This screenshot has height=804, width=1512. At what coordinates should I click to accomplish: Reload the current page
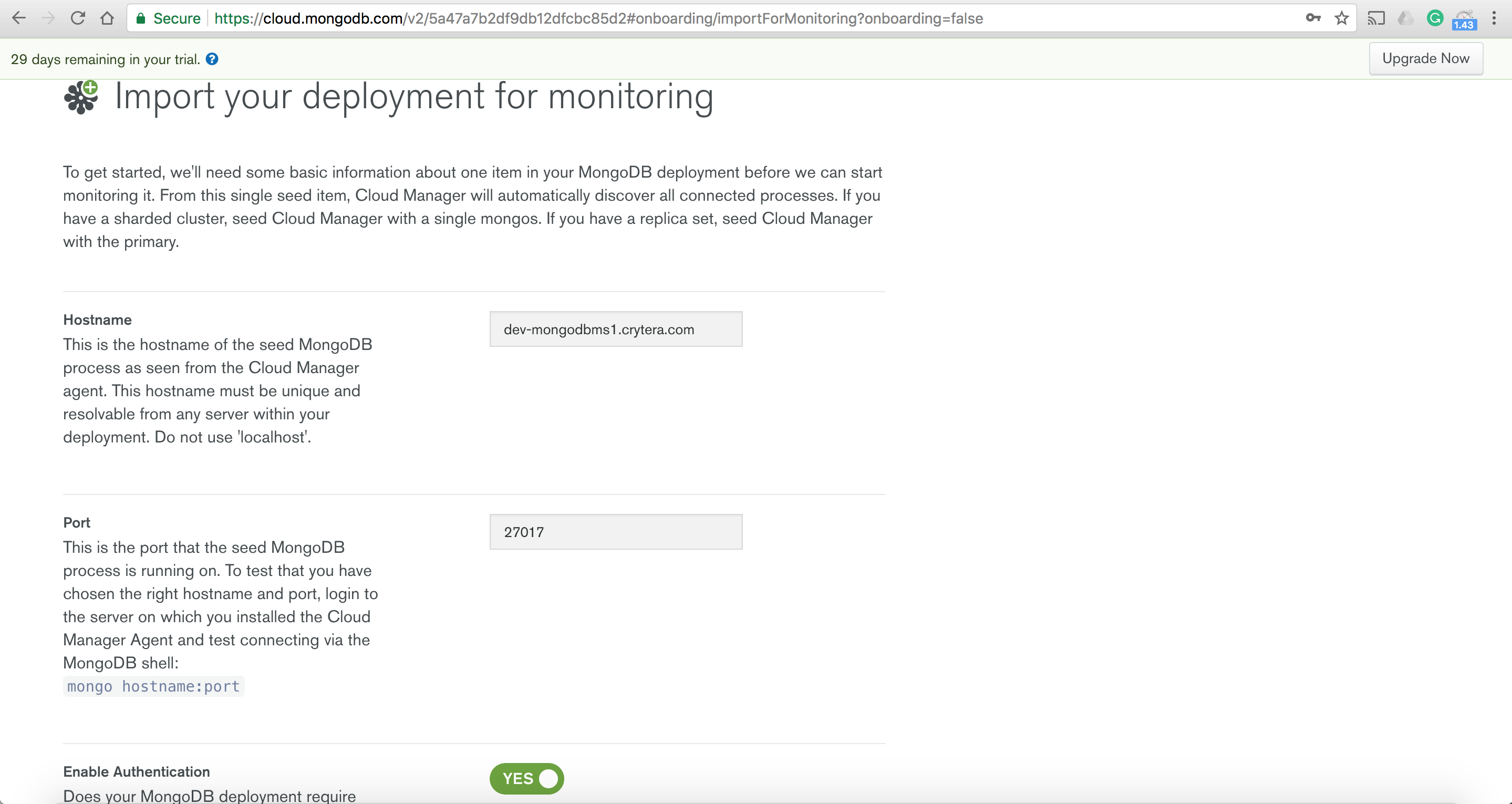(78, 18)
